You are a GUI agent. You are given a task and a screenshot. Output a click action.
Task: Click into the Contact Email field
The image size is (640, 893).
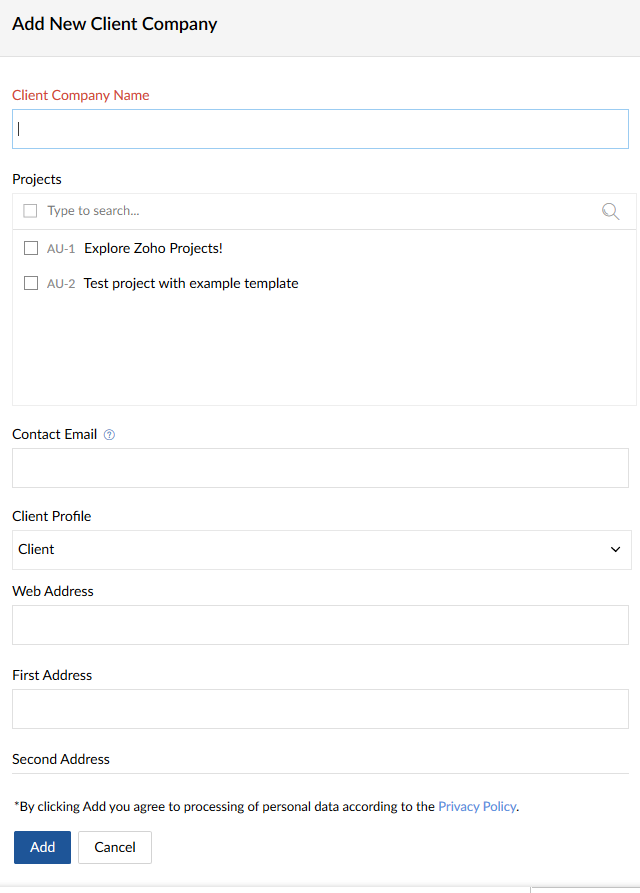coord(320,468)
